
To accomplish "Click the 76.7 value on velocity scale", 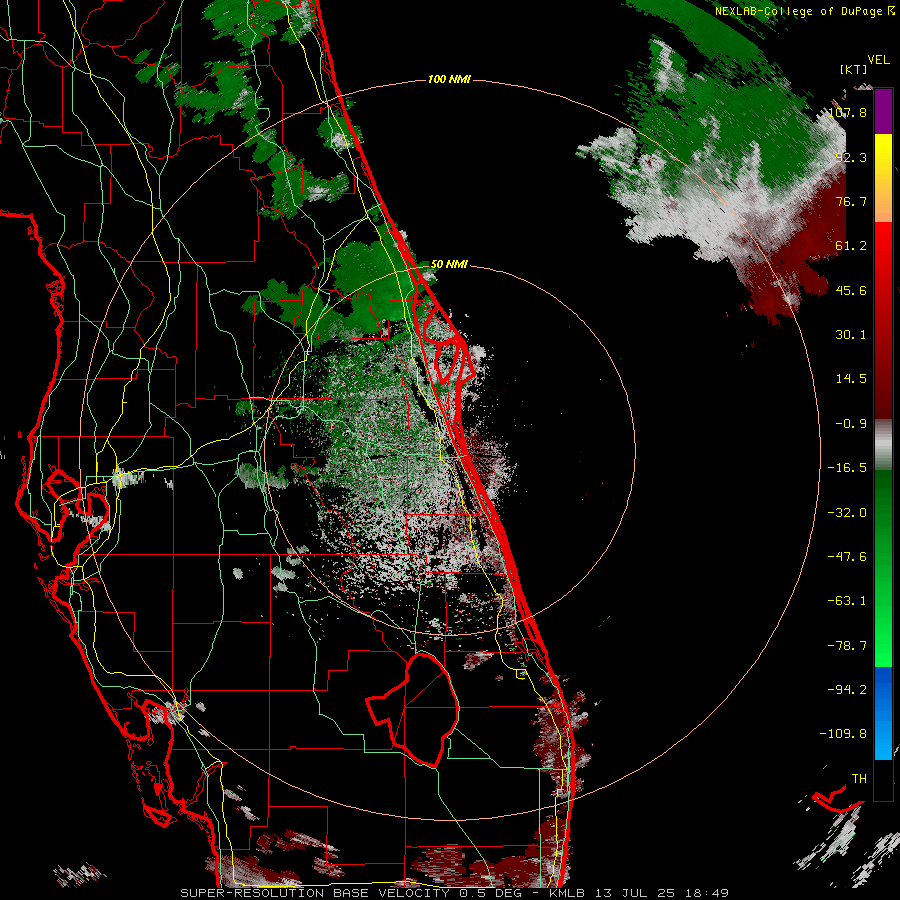I will coord(851,201).
